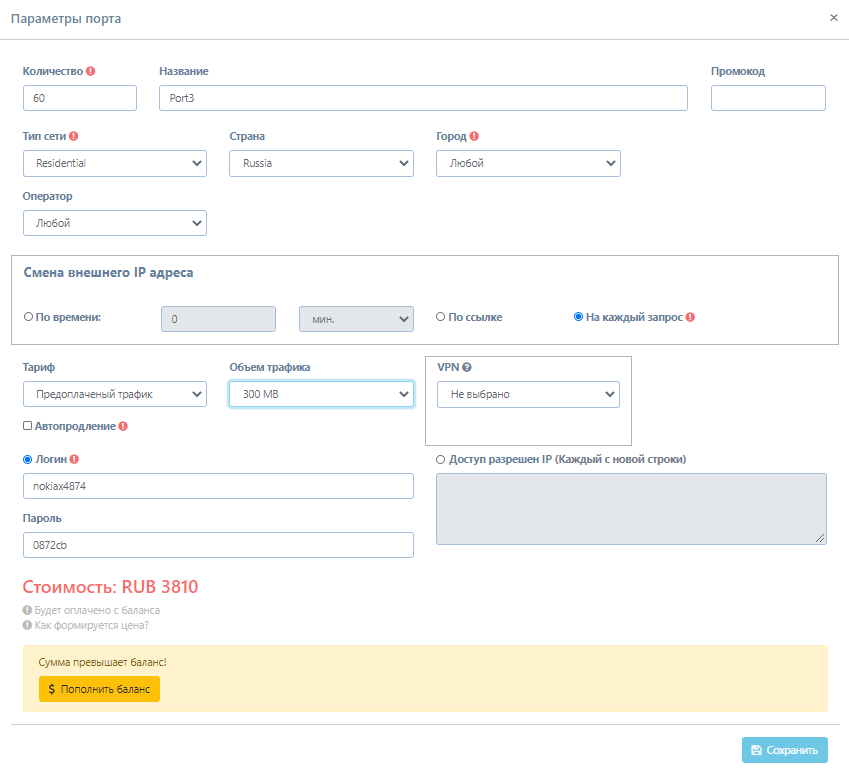The height and width of the screenshot is (783, 849).
Task: Click the warning icon beside Логин label
Action: pos(74,459)
